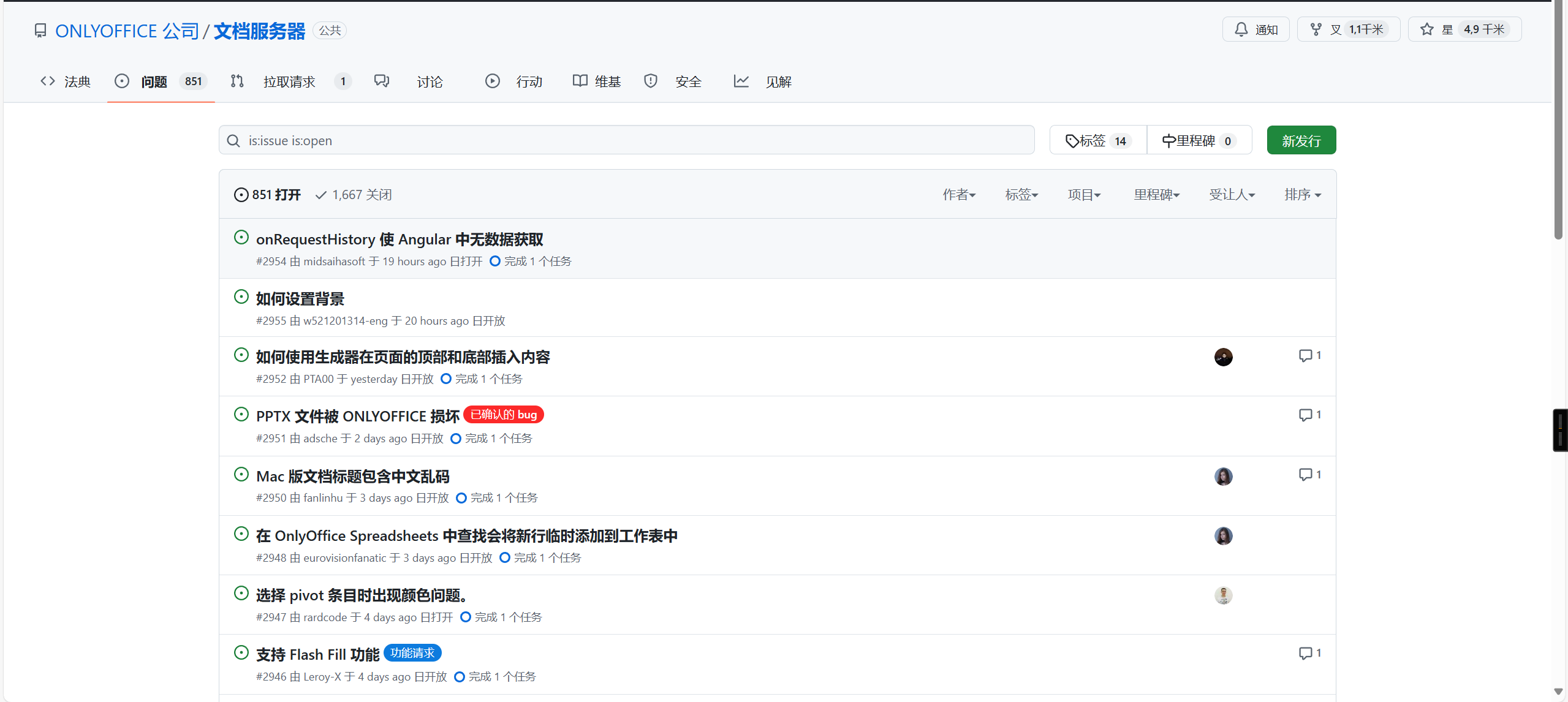The image size is (1568, 702).
Task: Click task progress circle on issue #2954
Action: point(495,261)
